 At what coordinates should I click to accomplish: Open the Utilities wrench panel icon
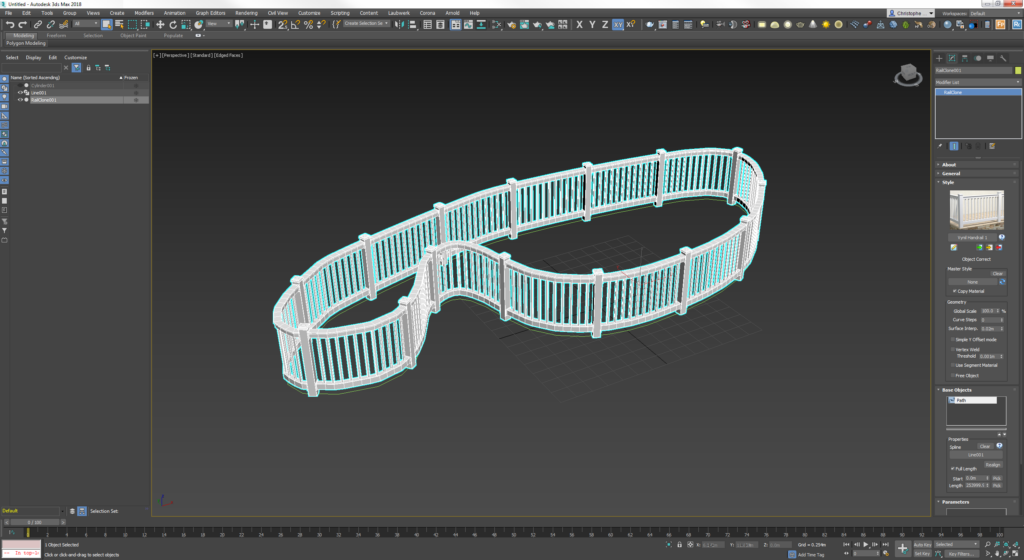click(x=1003, y=58)
